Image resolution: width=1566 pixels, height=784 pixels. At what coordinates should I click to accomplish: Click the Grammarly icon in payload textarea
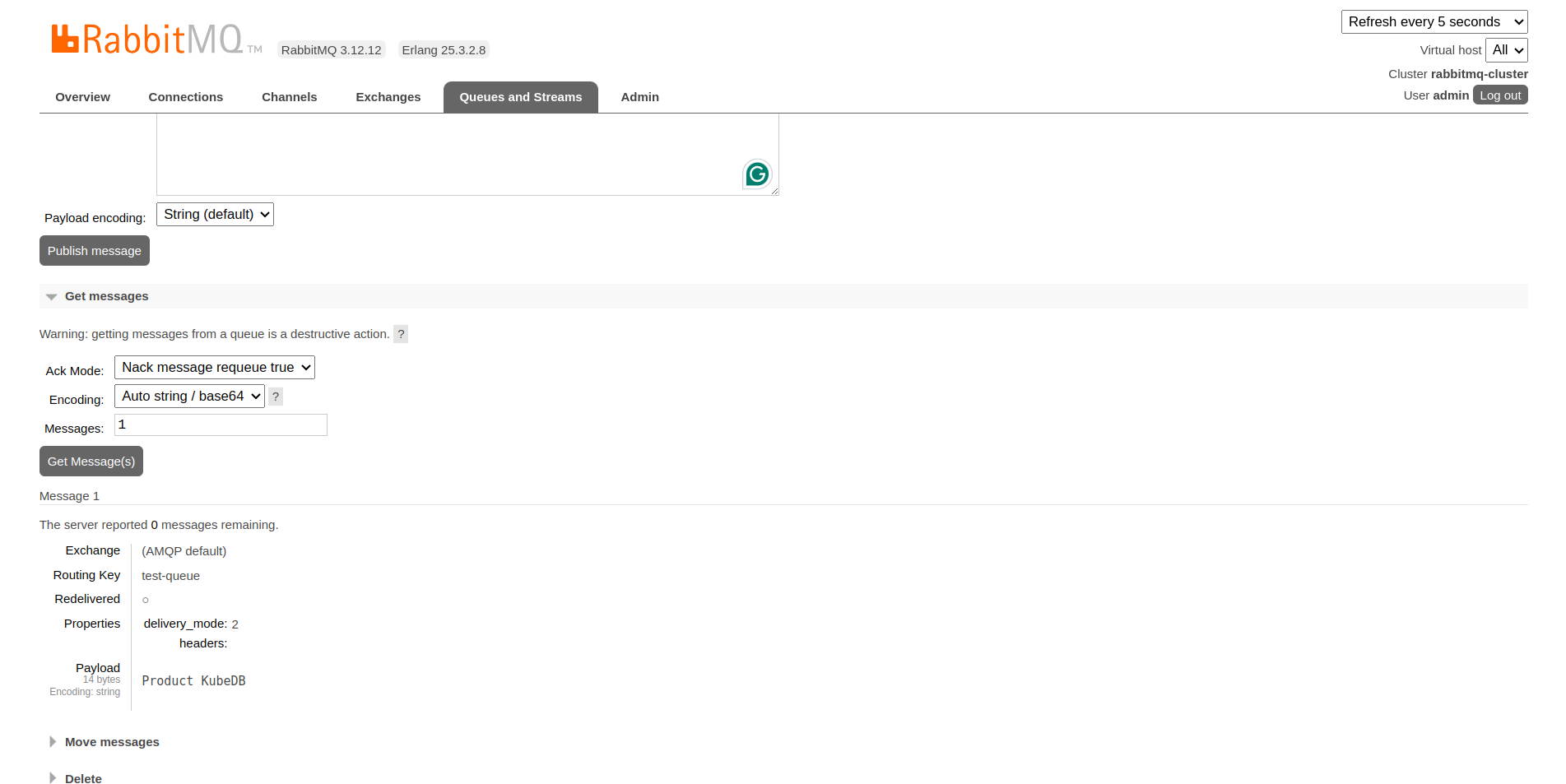756,174
